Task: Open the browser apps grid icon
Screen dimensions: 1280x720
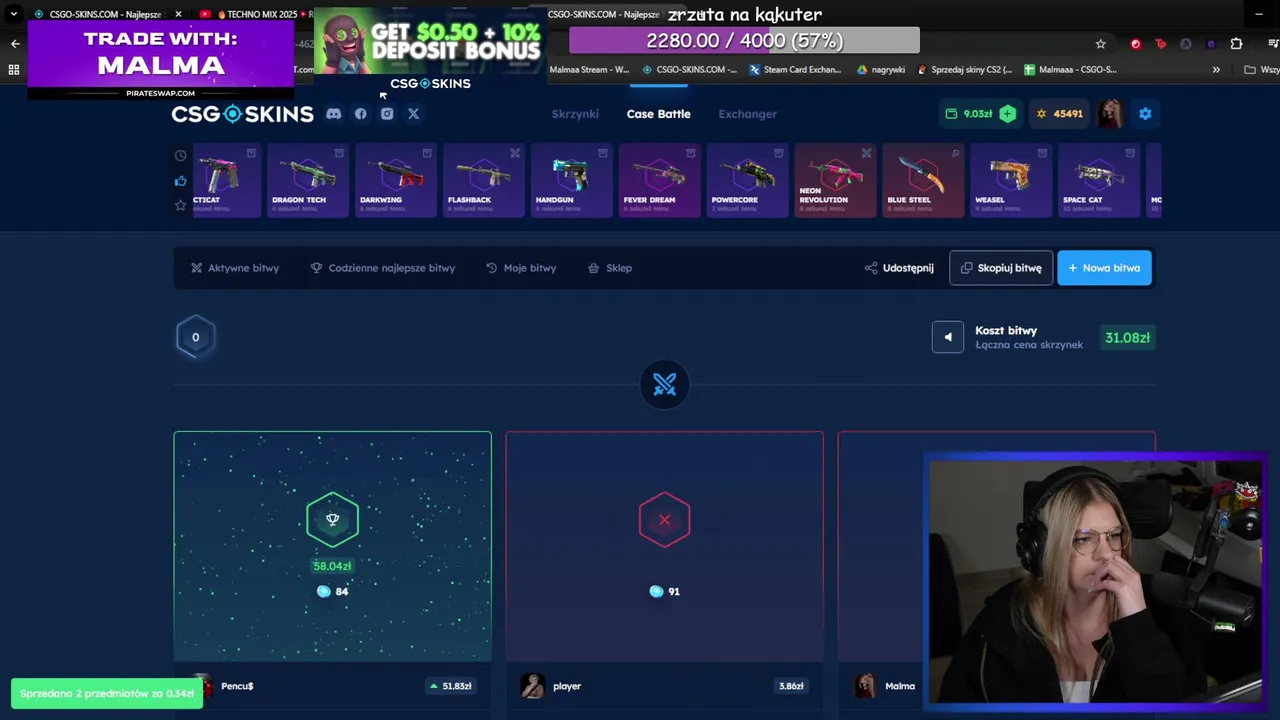Action: pos(14,70)
